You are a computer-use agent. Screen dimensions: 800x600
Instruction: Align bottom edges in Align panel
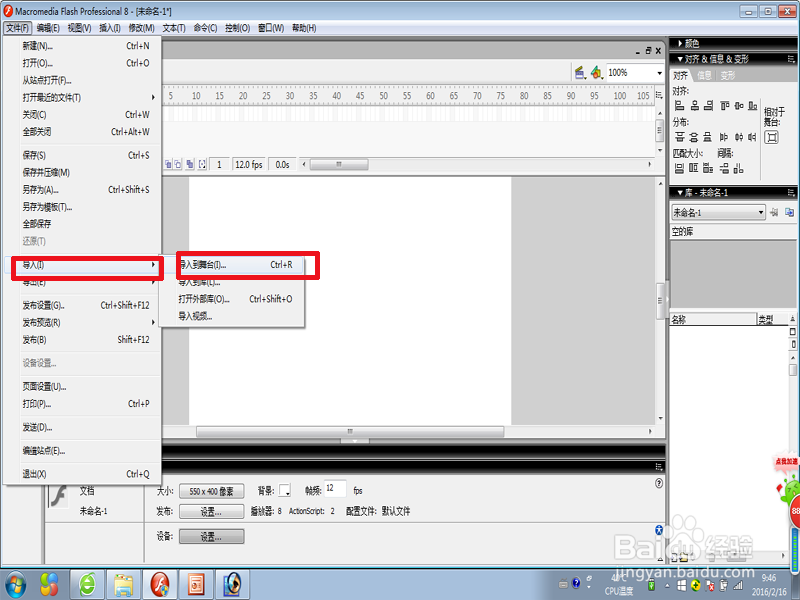pyautogui.click(x=753, y=106)
